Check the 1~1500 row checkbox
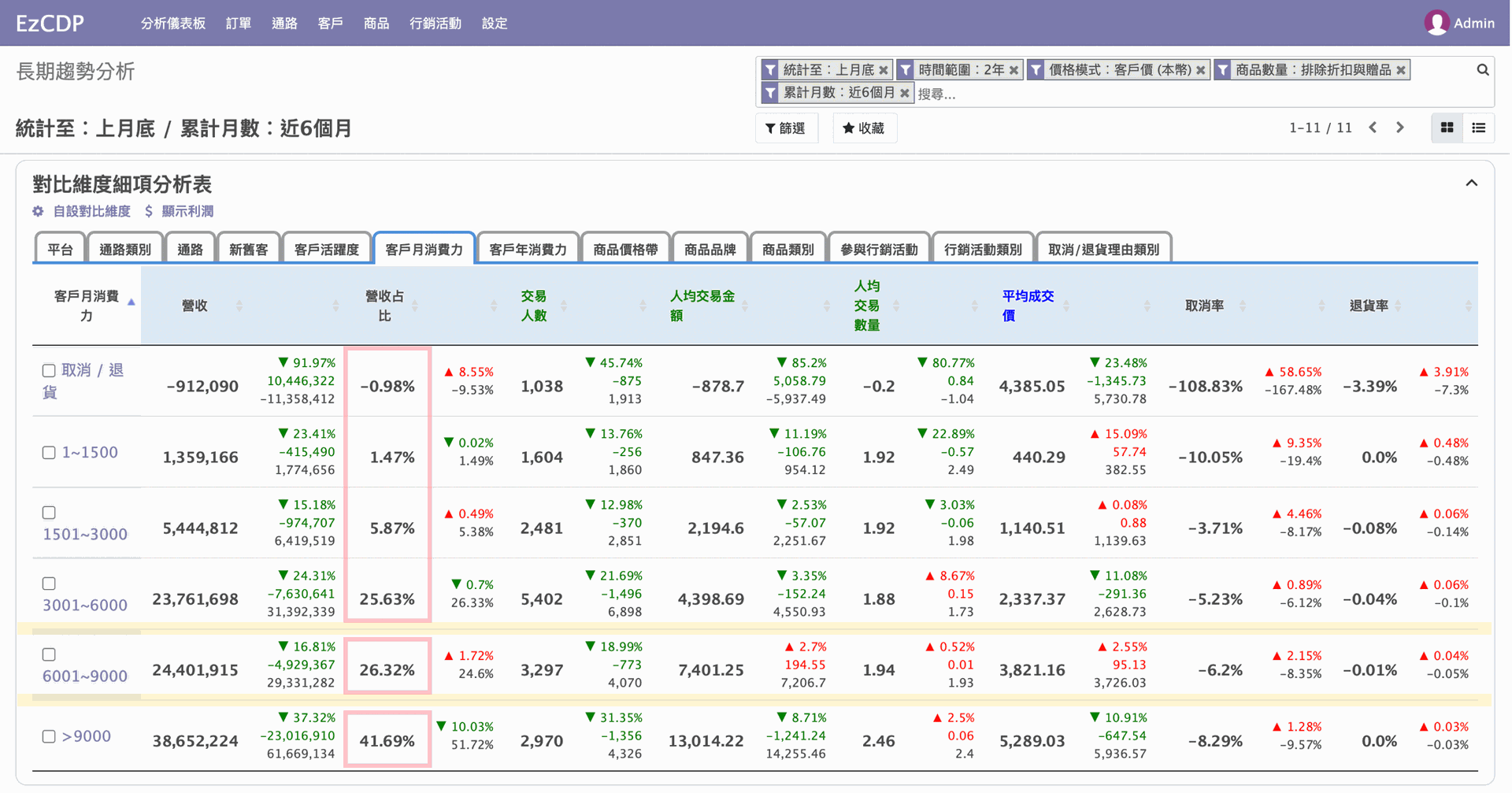This screenshot has height=793, width=1512. [x=49, y=453]
